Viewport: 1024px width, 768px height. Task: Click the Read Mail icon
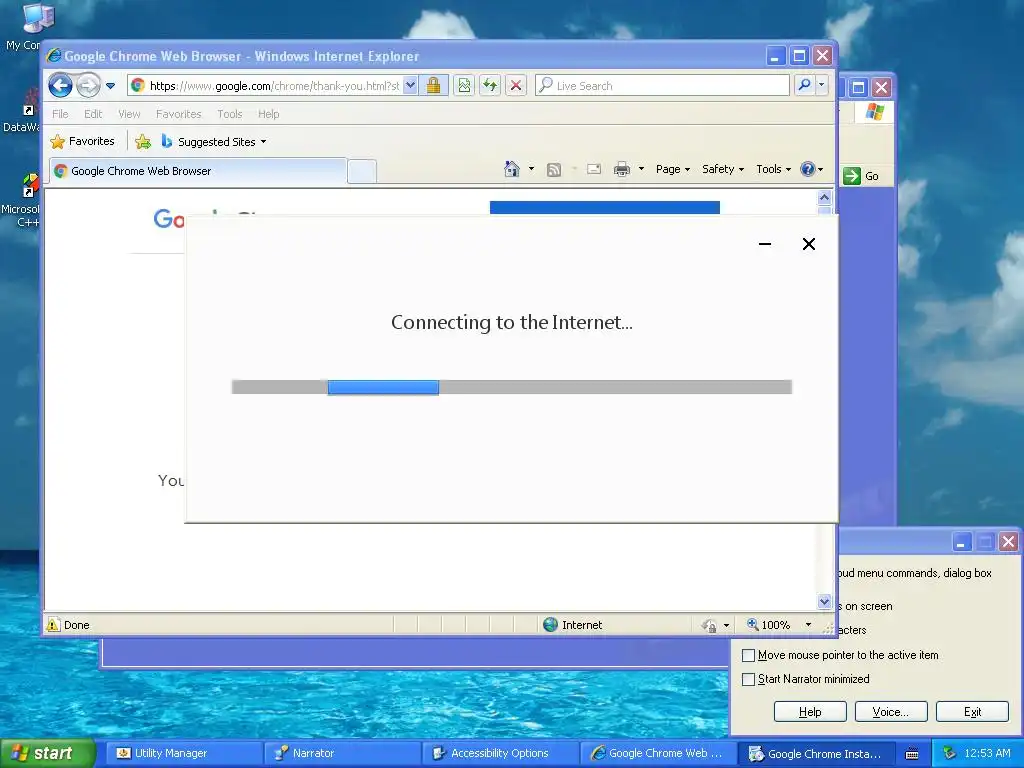point(594,169)
